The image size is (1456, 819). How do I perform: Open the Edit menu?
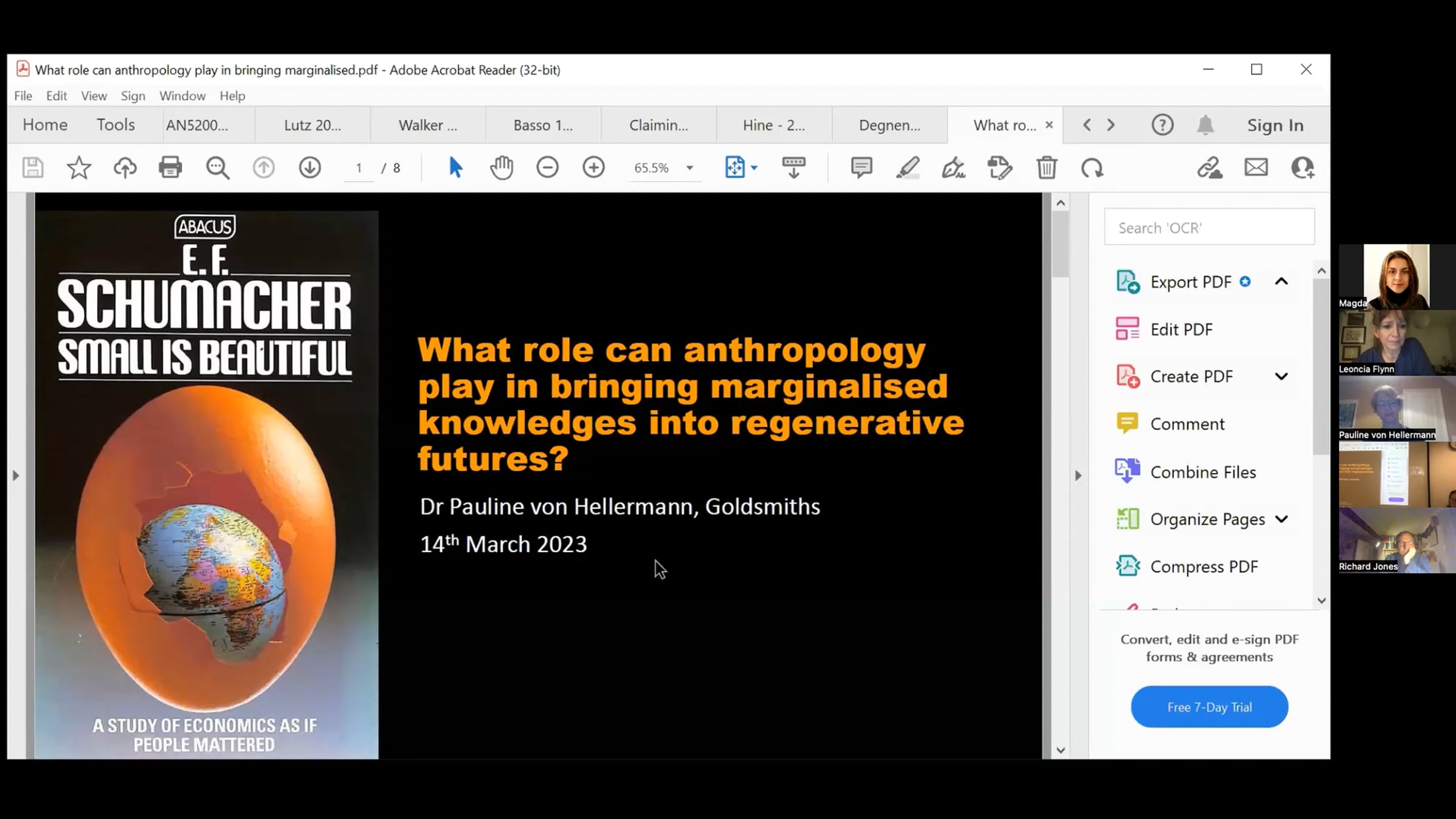tap(56, 96)
